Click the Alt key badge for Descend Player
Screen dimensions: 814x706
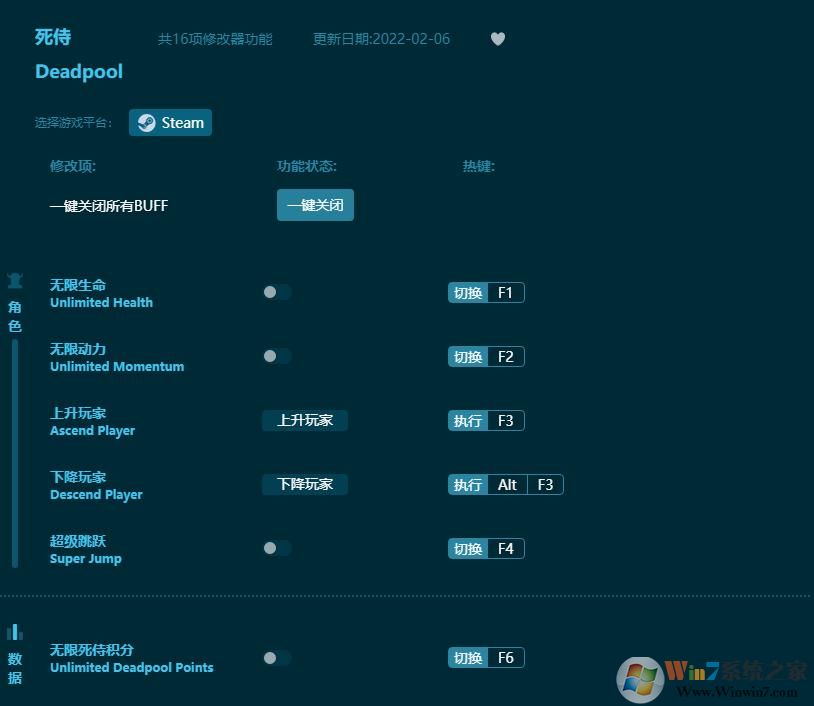coord(507,484)
